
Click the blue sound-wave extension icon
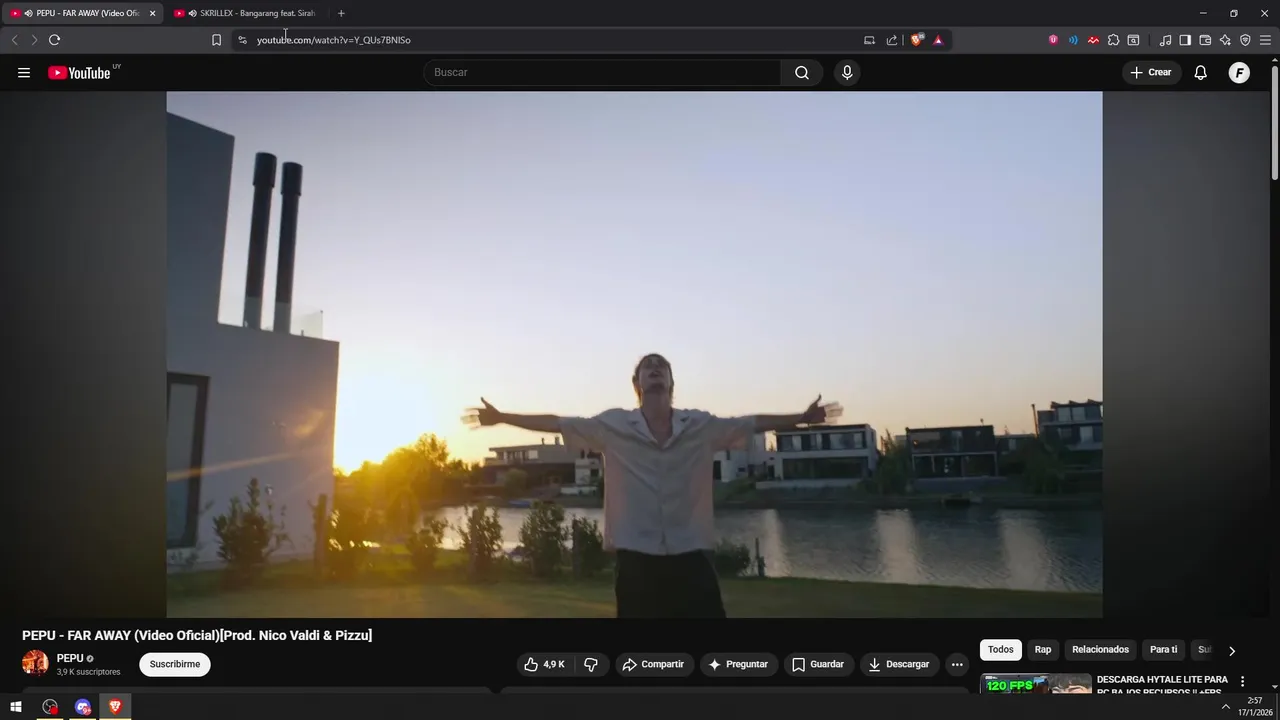tap(1073, 40)
